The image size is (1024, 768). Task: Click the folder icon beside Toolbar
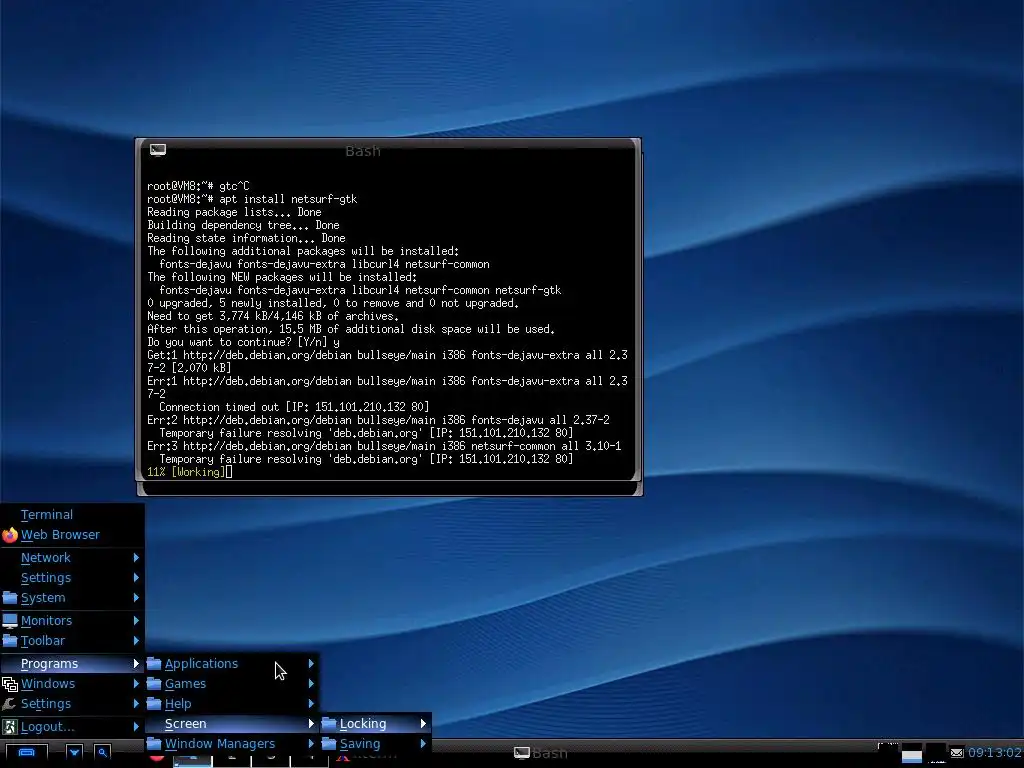pos(10,641)
